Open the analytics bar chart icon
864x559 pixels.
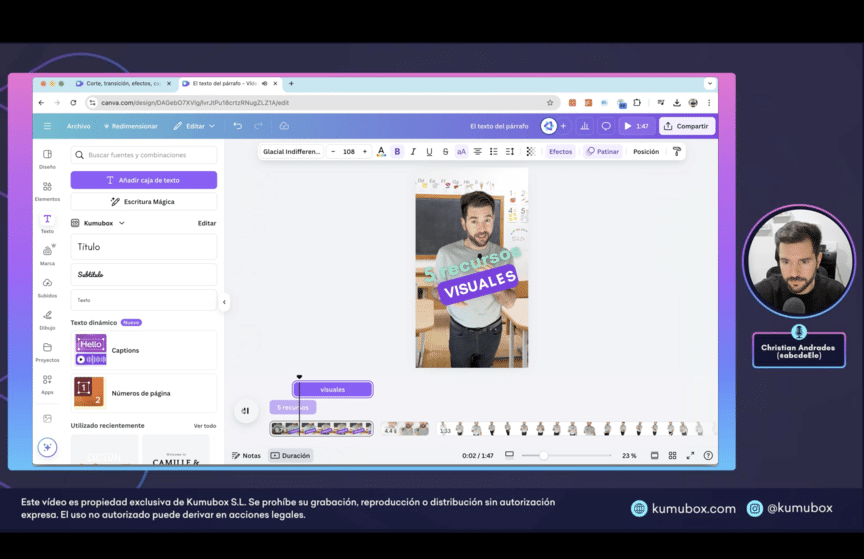point(585,126)
